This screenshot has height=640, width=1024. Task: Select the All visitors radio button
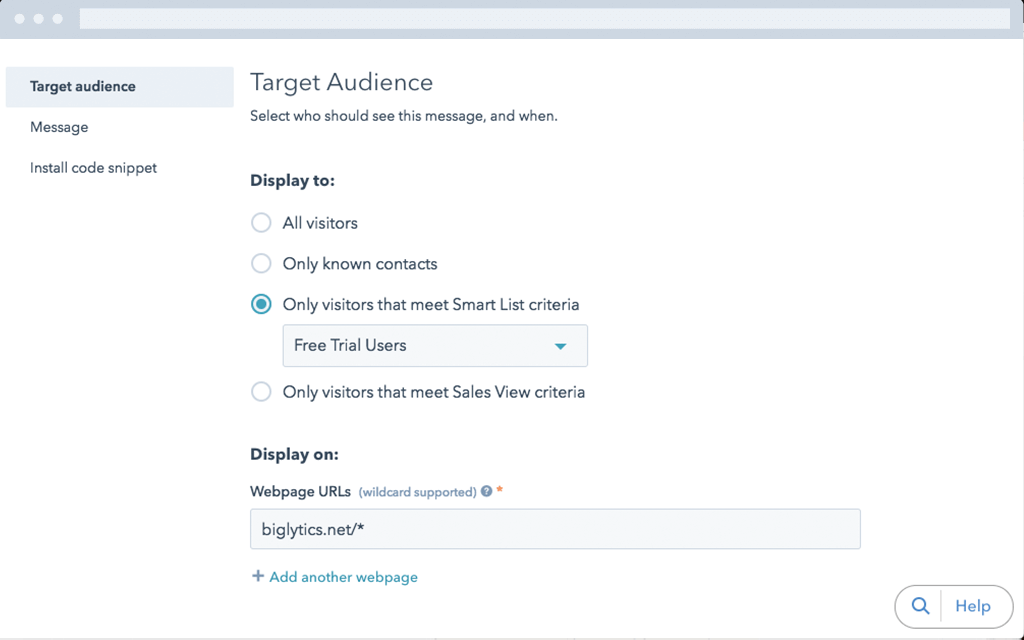tap(261, 222)
